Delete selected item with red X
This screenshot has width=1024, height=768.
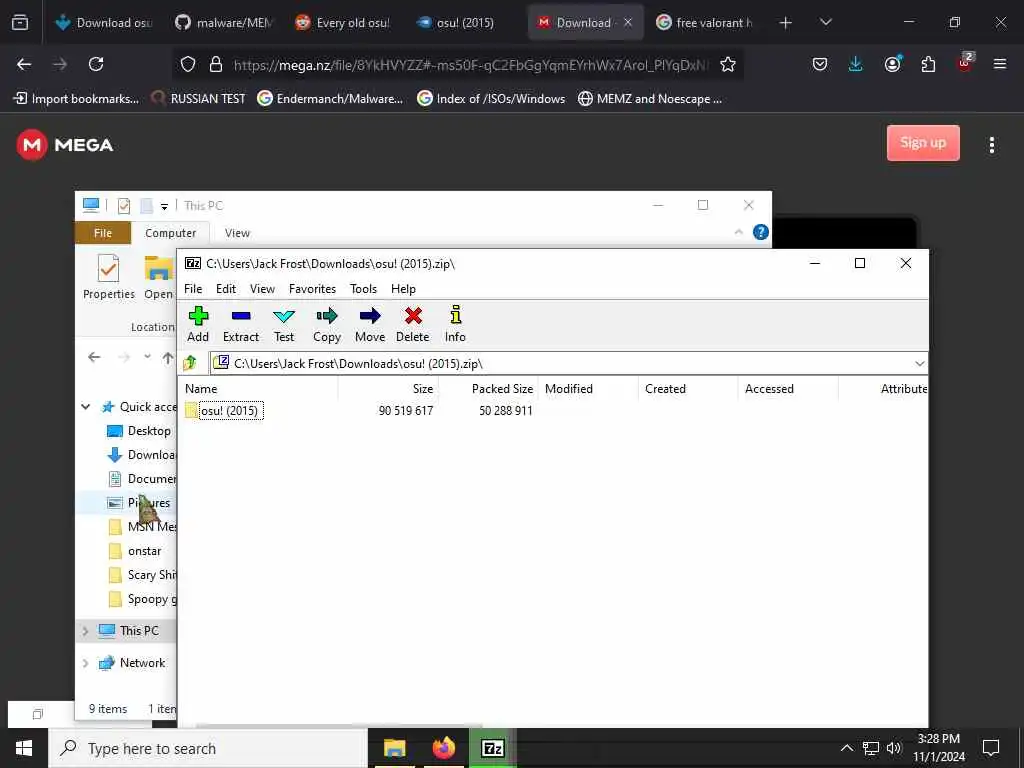coord(413,324)
